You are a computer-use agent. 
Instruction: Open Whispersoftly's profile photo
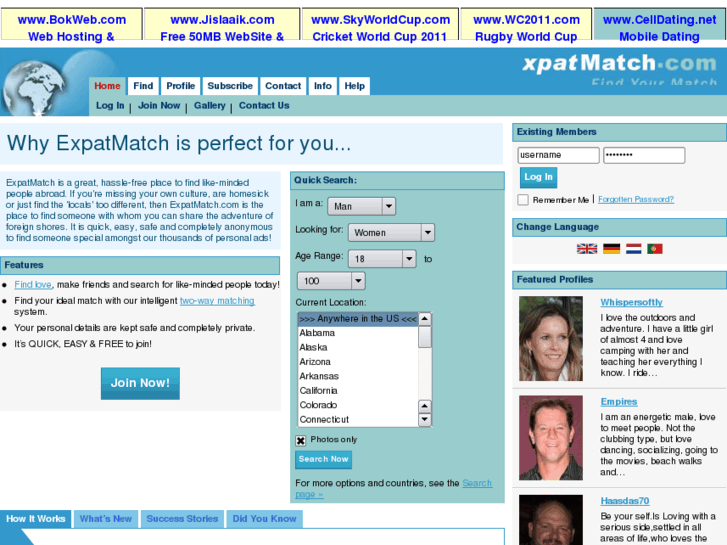tap(551, 339)
